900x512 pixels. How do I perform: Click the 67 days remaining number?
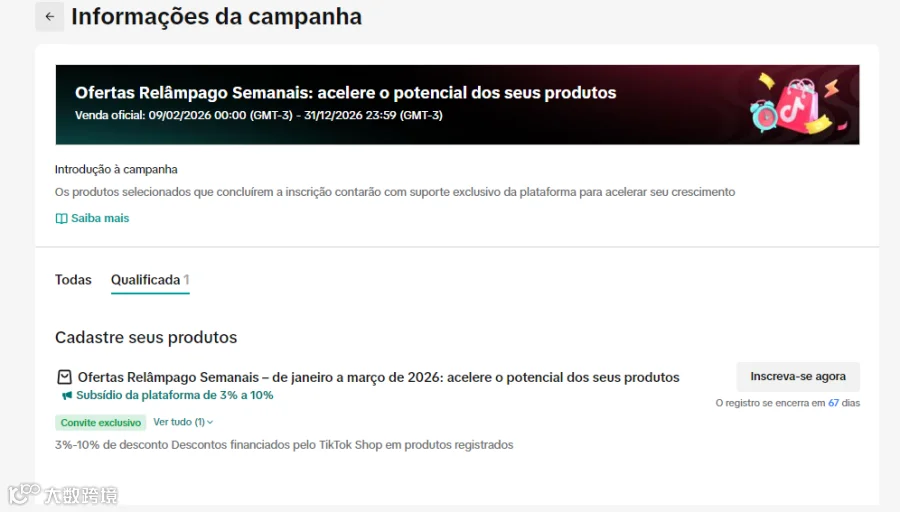pyautogui.click(x=833, y=403)
